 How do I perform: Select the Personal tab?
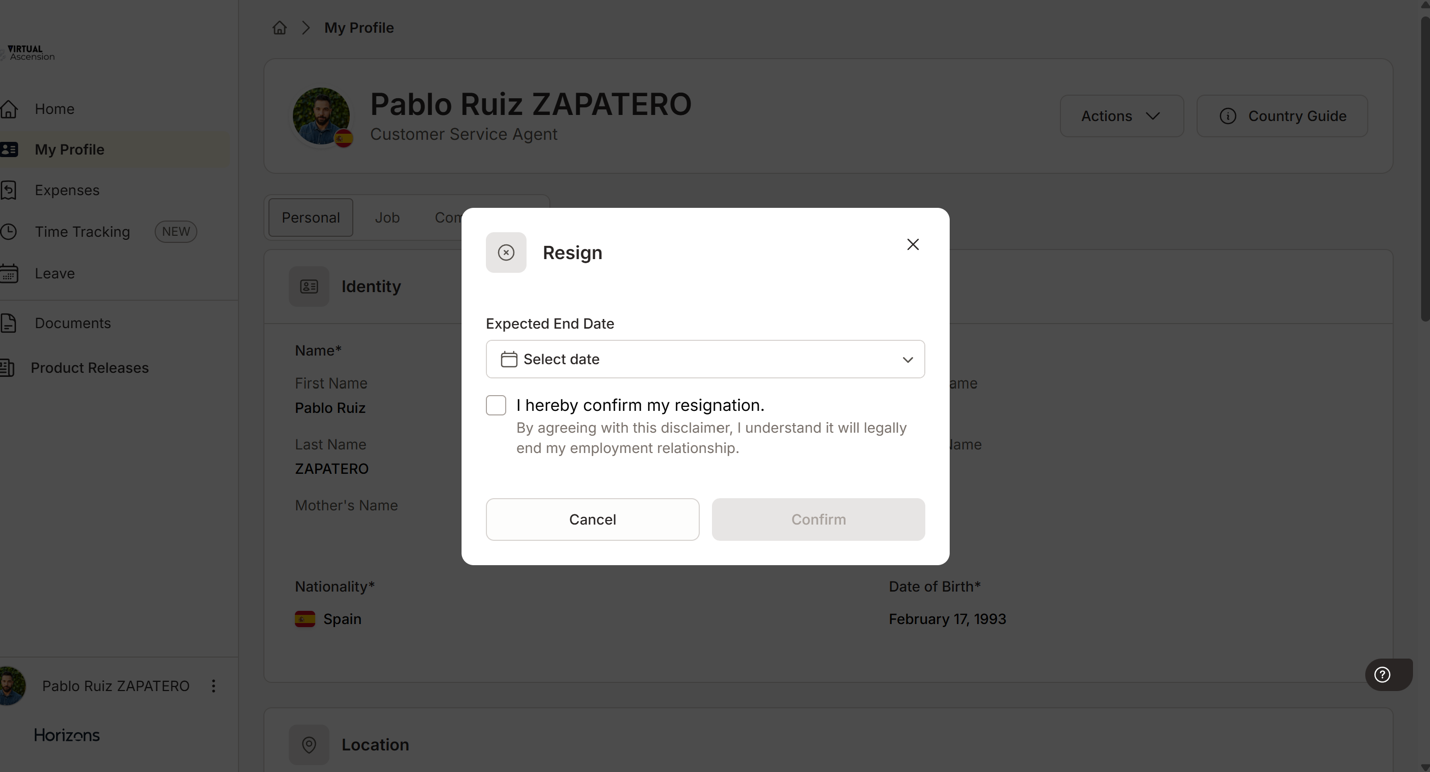tap(310, 218)
